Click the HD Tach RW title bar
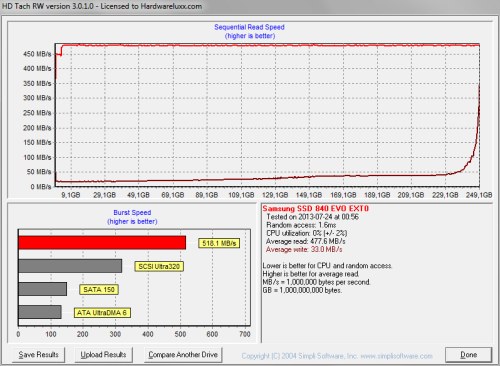 [250, 6]
